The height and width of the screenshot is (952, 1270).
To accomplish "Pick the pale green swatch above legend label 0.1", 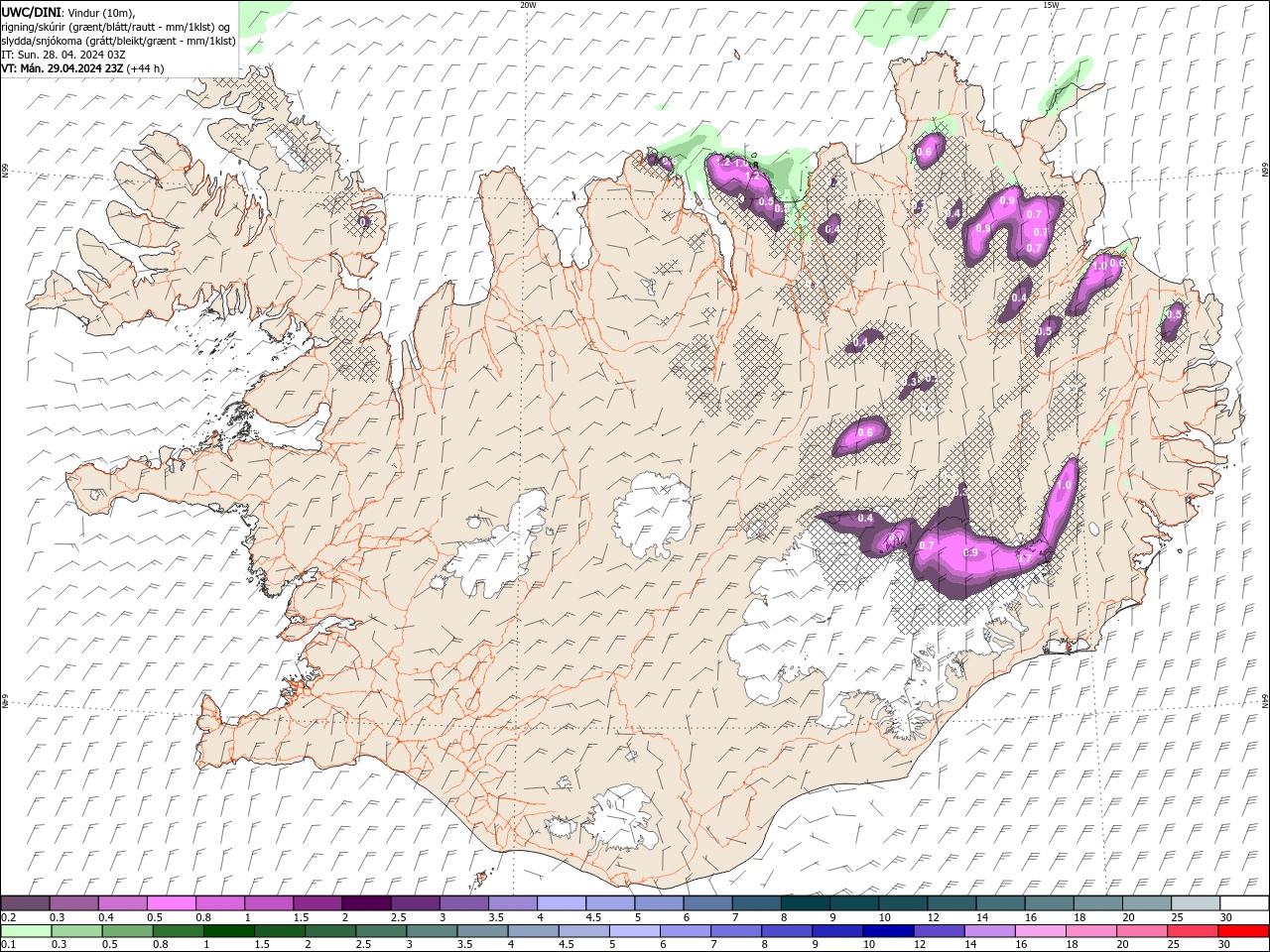I will coord(27,931).
